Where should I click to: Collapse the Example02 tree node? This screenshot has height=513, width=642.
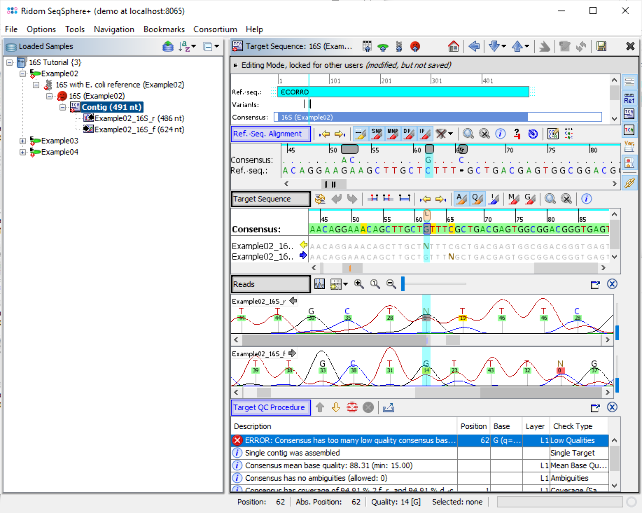23,74
